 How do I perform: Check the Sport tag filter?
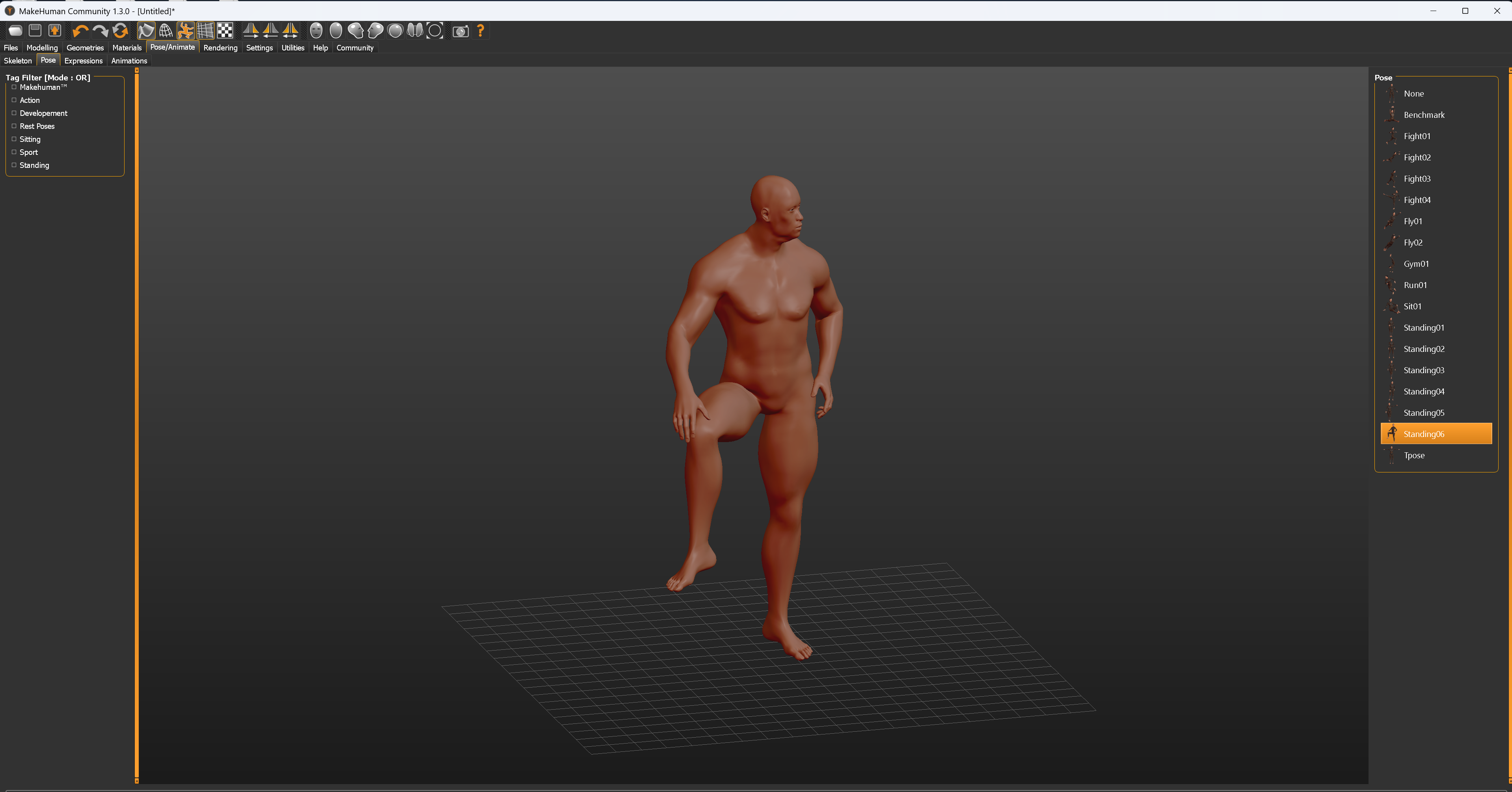[x=14, y=152]
